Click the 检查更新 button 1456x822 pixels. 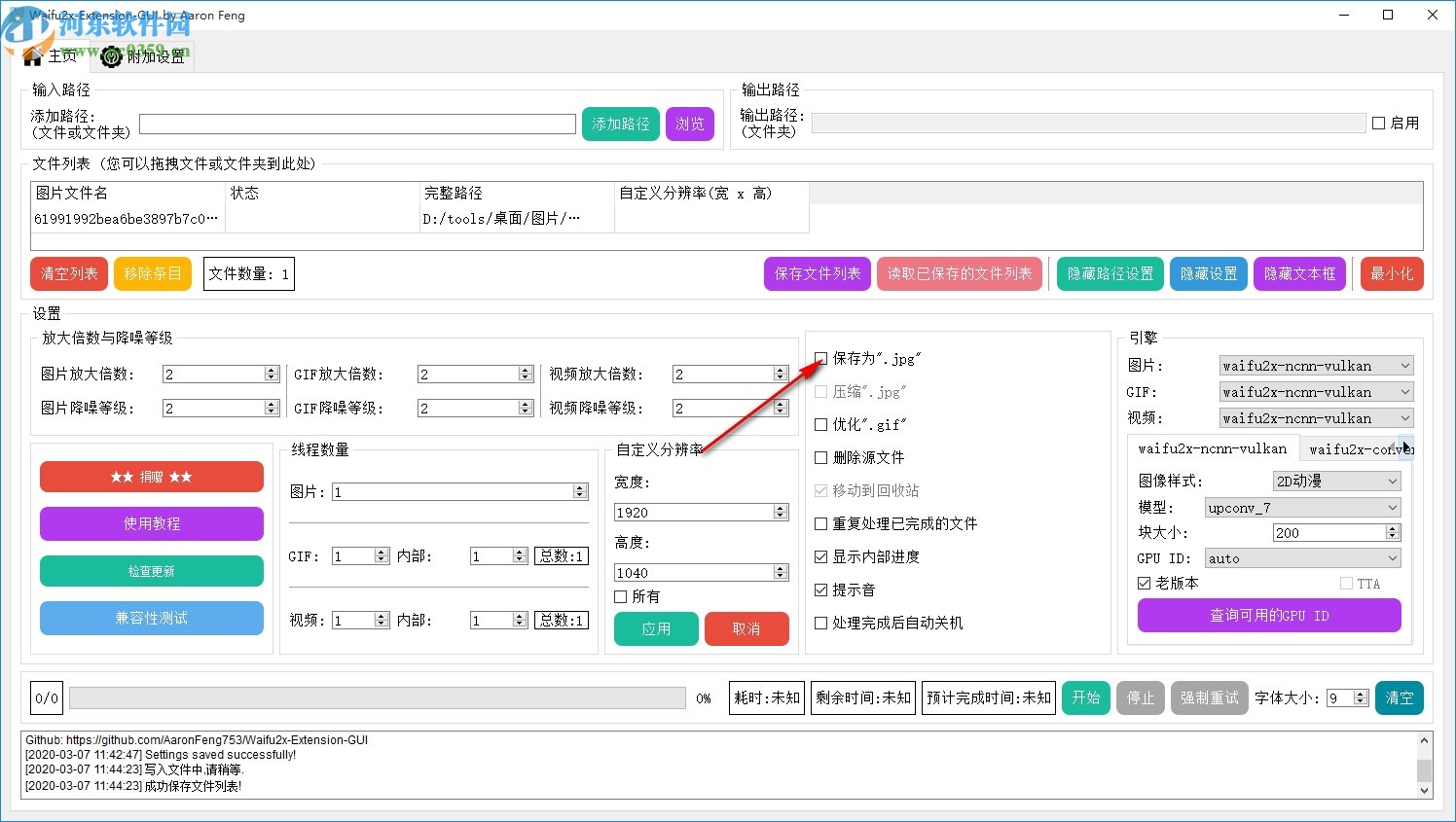pos(151,571)
